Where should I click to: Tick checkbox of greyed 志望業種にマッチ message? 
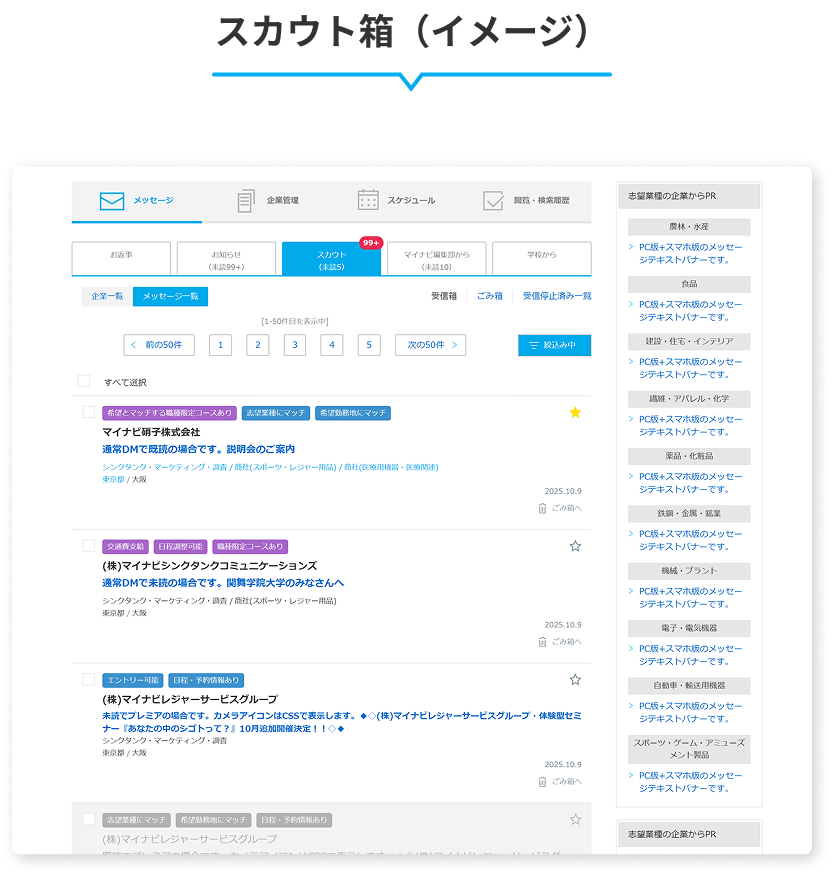89,819
